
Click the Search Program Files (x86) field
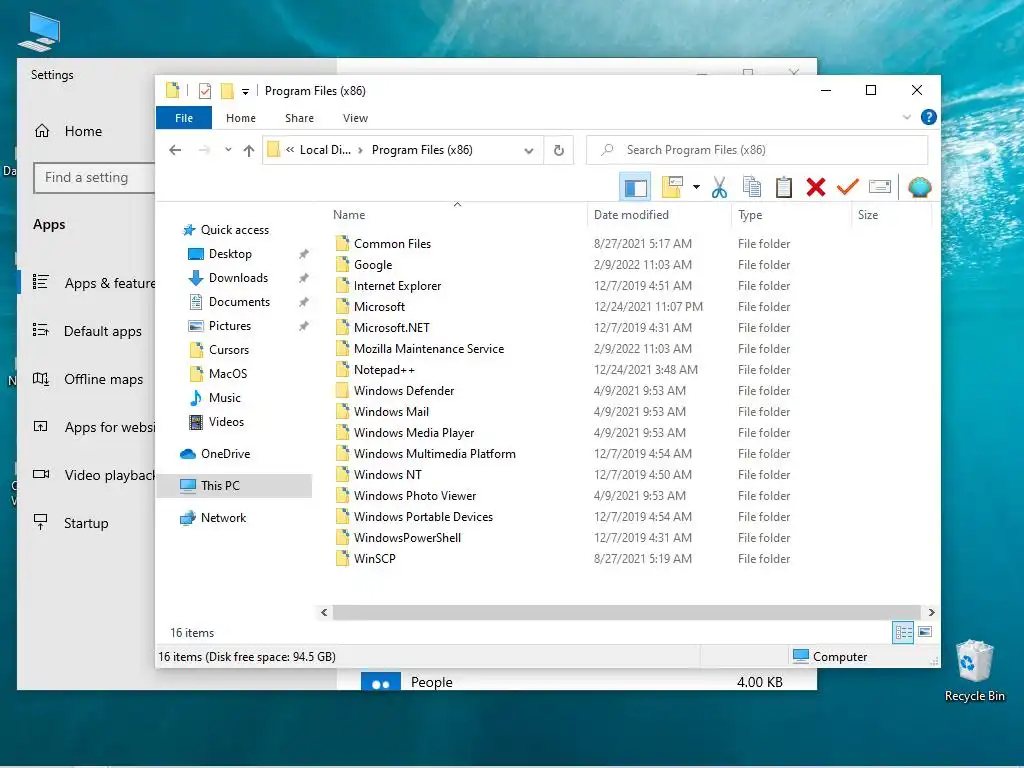click(757, 150)
